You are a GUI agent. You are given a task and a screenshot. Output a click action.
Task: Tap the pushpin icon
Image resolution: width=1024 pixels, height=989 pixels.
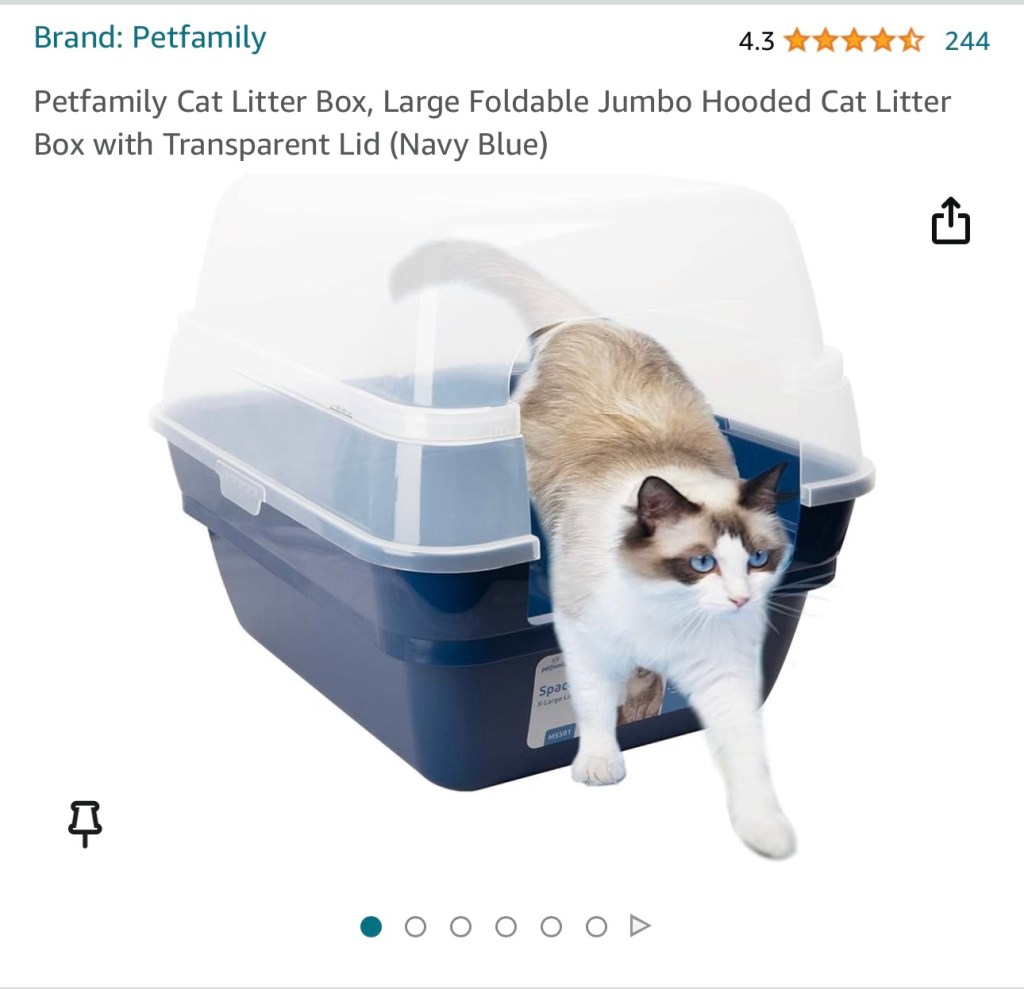tap(85, 824)
